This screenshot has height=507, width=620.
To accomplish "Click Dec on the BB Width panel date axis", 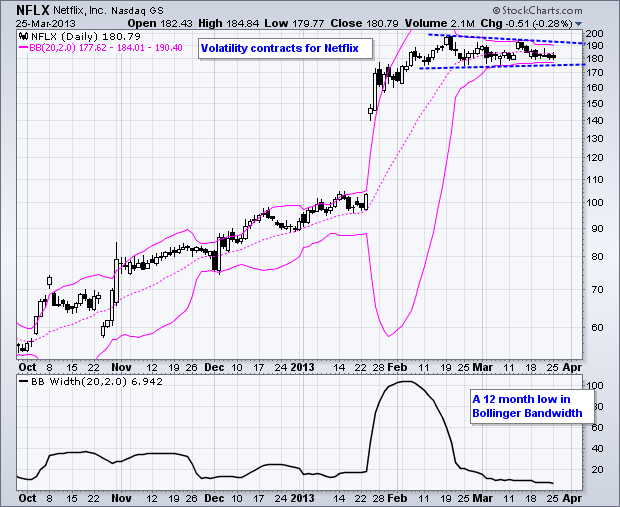I will [214, 498].
